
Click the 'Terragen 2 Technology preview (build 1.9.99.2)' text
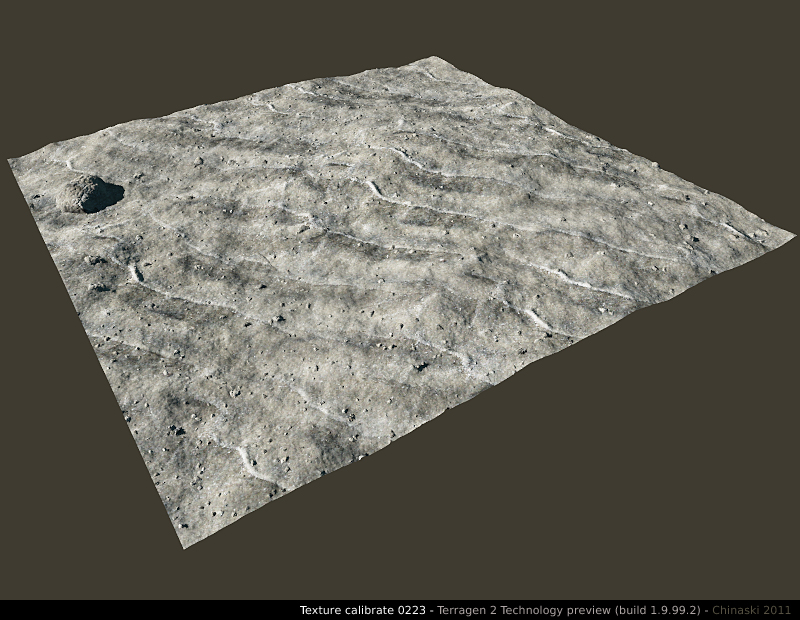tap(569, 610)
